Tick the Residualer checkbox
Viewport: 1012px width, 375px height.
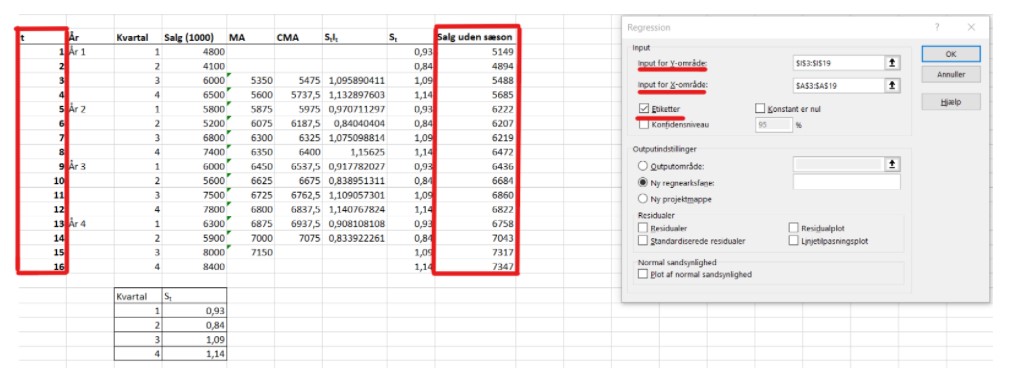(x=643, y=228)
